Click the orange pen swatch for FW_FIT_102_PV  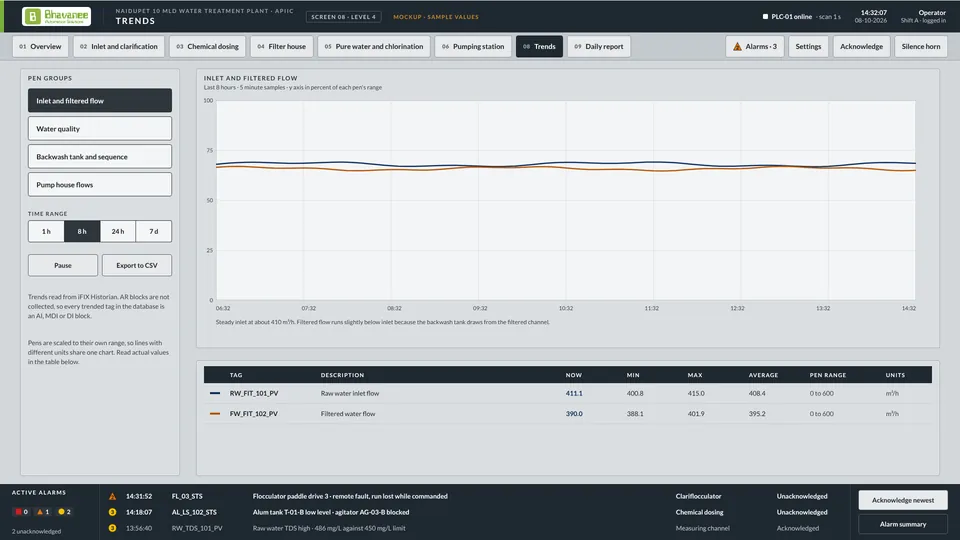(215, 413)
